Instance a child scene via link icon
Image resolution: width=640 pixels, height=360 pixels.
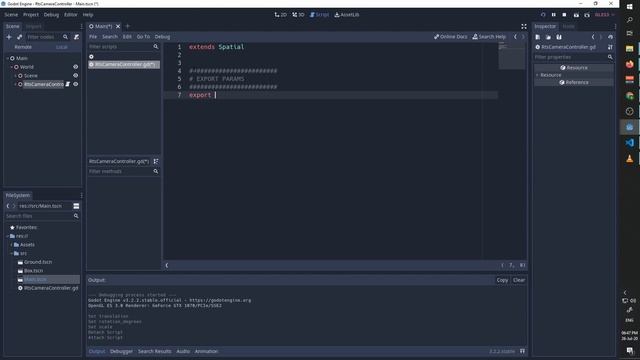pyautogui.click(x=20, y=37)
